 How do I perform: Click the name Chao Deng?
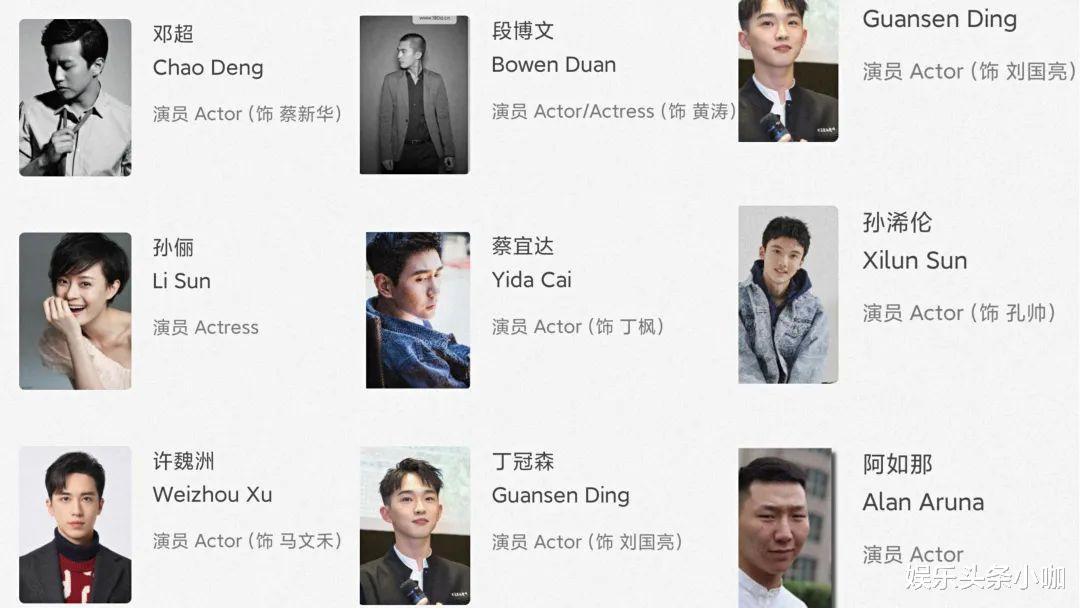click(x=208, y=68)
